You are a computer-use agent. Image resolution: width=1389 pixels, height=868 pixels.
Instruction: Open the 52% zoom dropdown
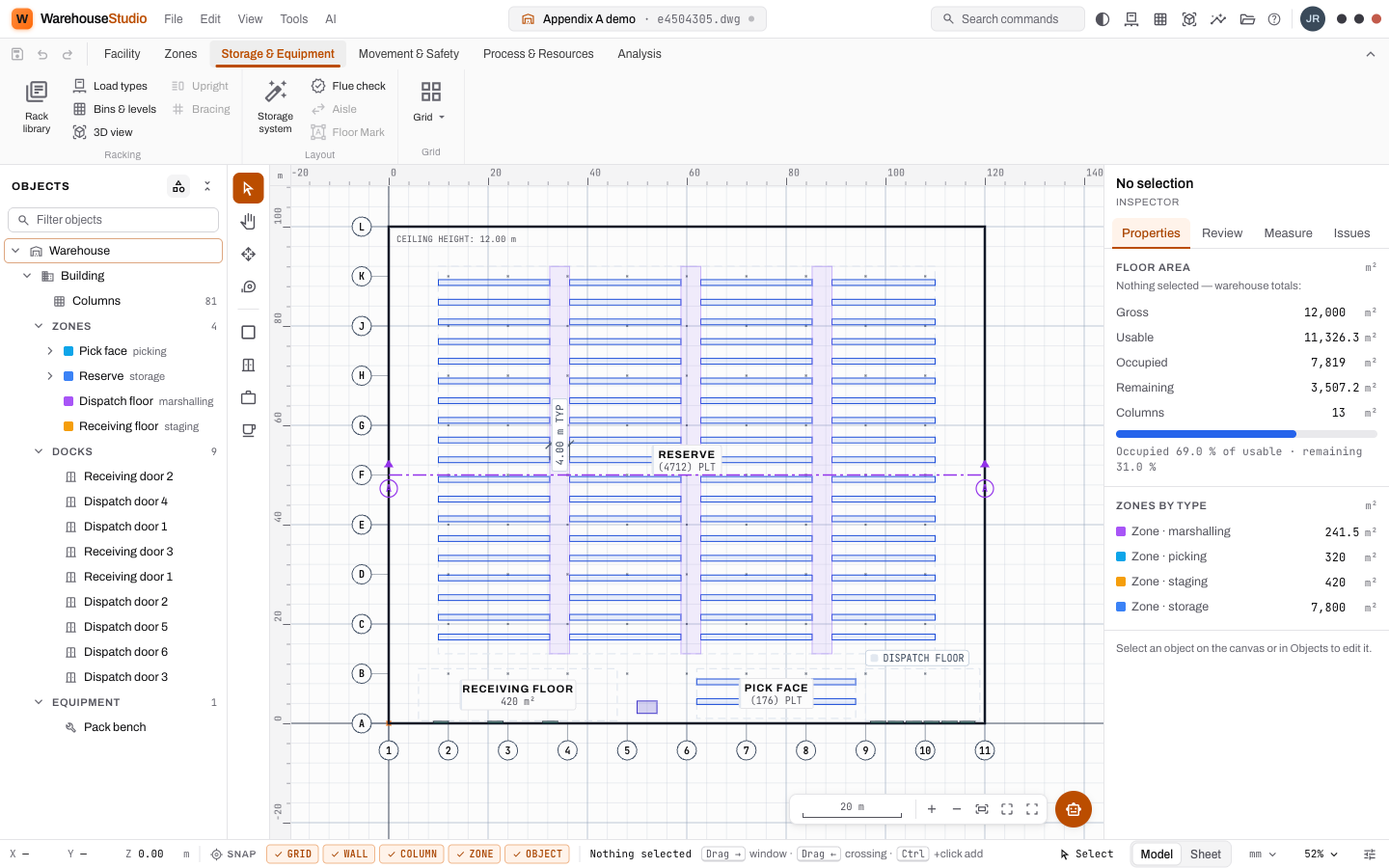tap(1321, 854)
